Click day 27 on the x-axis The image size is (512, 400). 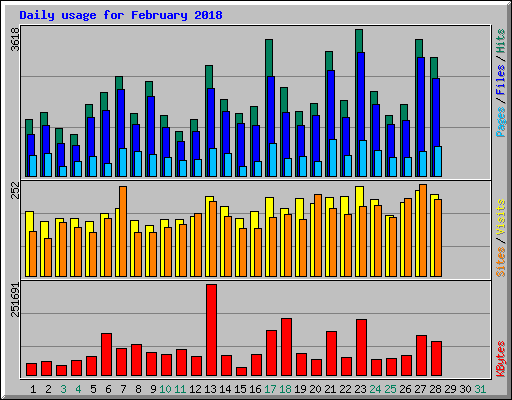(x=420, y=389)
